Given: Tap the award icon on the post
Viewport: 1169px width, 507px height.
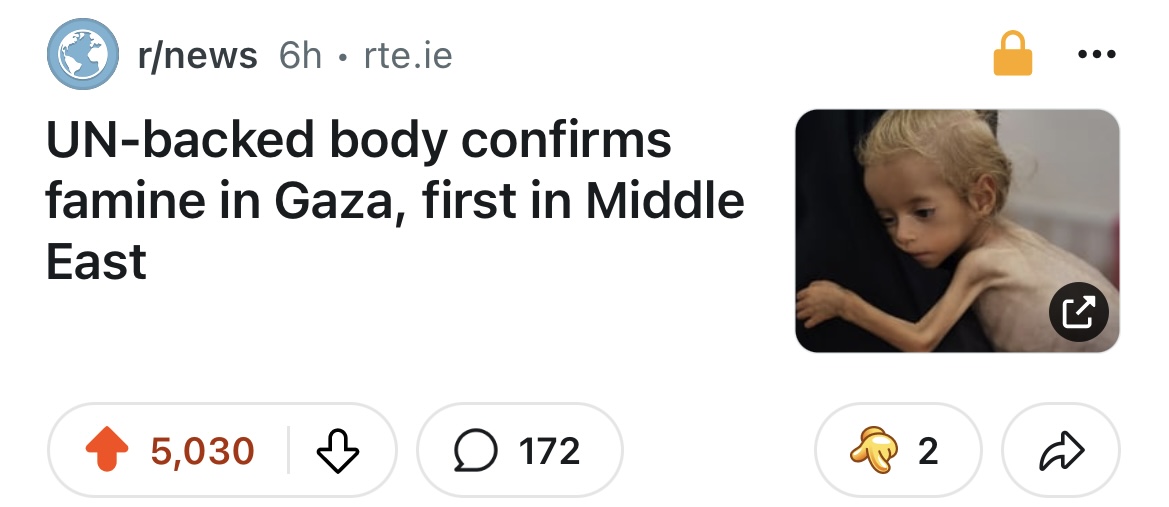Looking at the screenshot, I should pyautogui.click(x=866, y=451).
